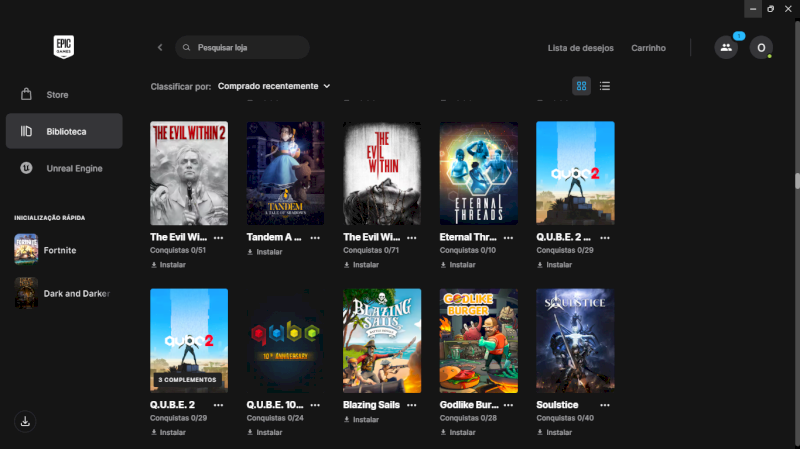The image size is (800, 449).
Task: Open the account profile avatar
Action: (x=761, y=48)
